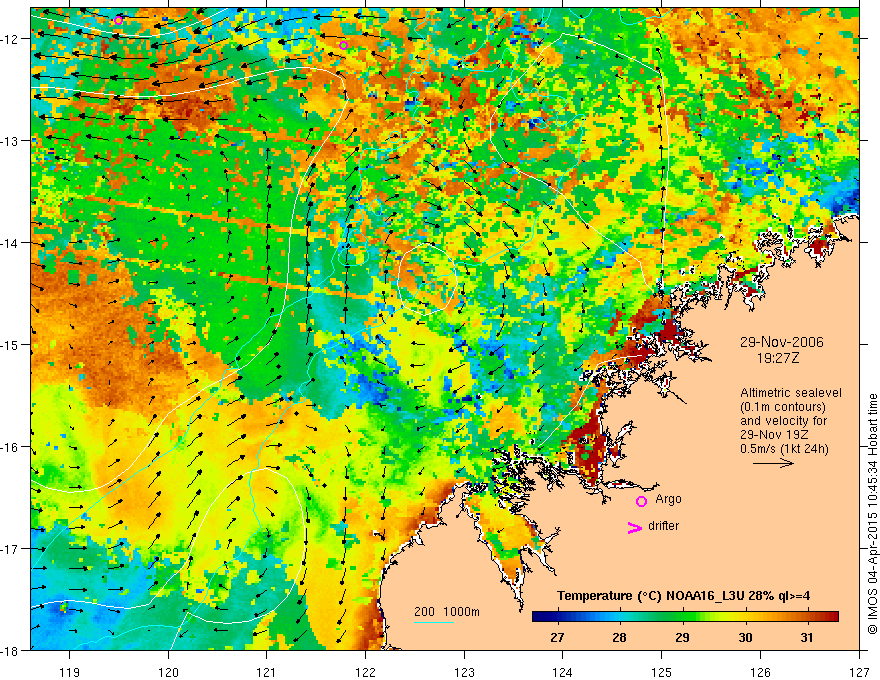
Task: Click the latitude axis label -12
Action: [x=10, y=39]
